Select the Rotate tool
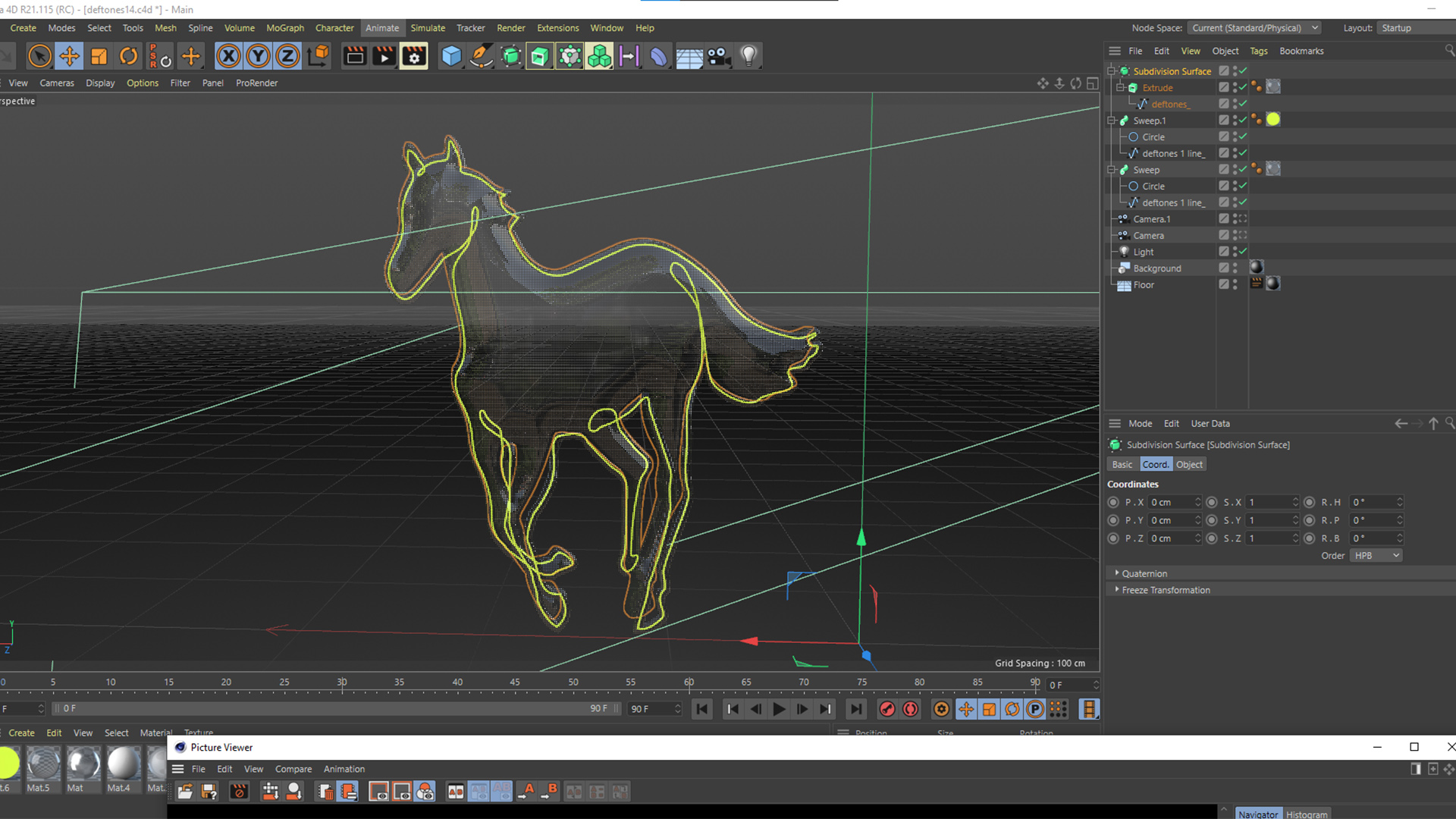This screenshot has width=1456, height=819. 129,56
